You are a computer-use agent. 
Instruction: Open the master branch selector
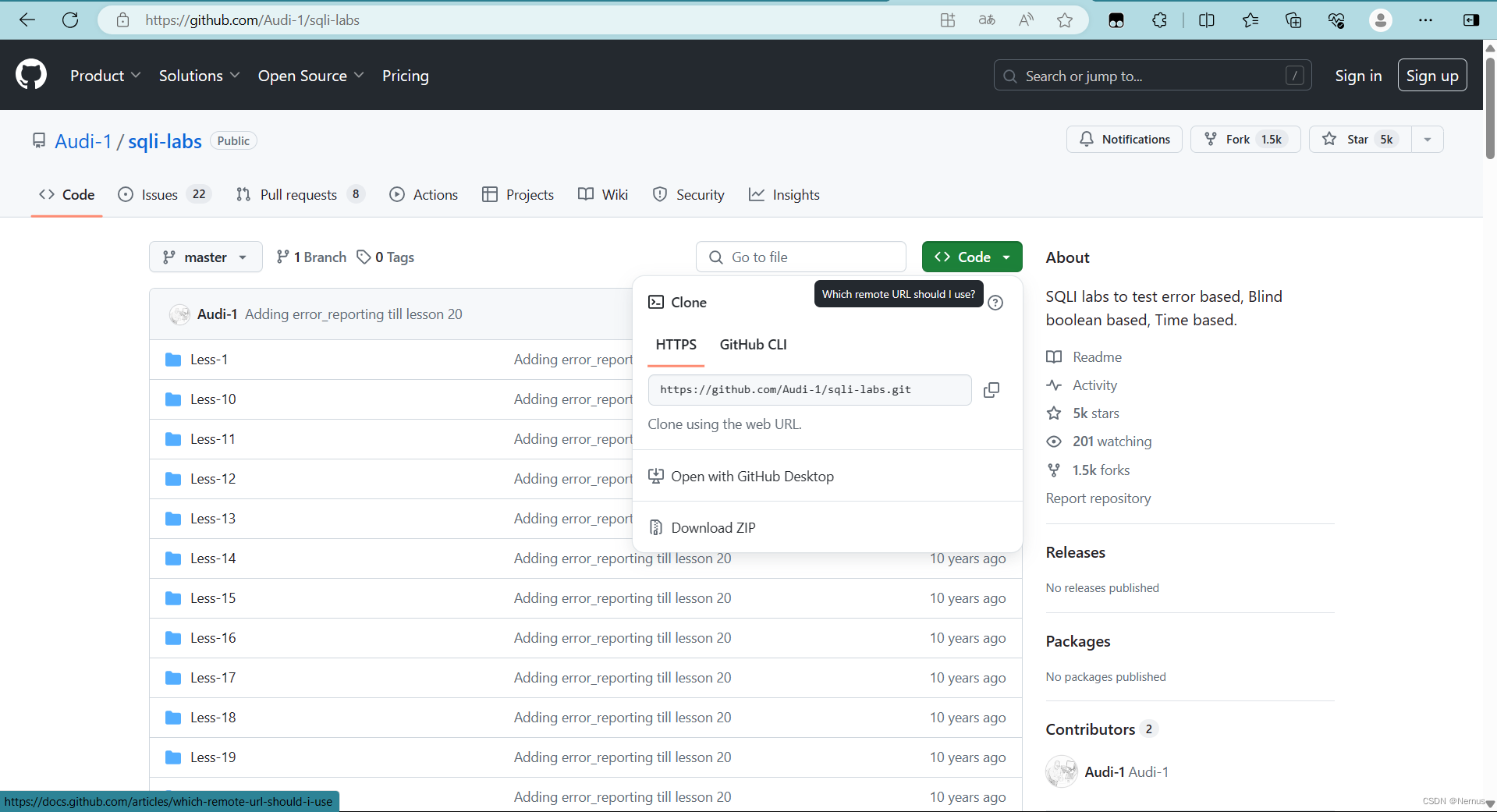pyautogui.click(x=206, y=257)
